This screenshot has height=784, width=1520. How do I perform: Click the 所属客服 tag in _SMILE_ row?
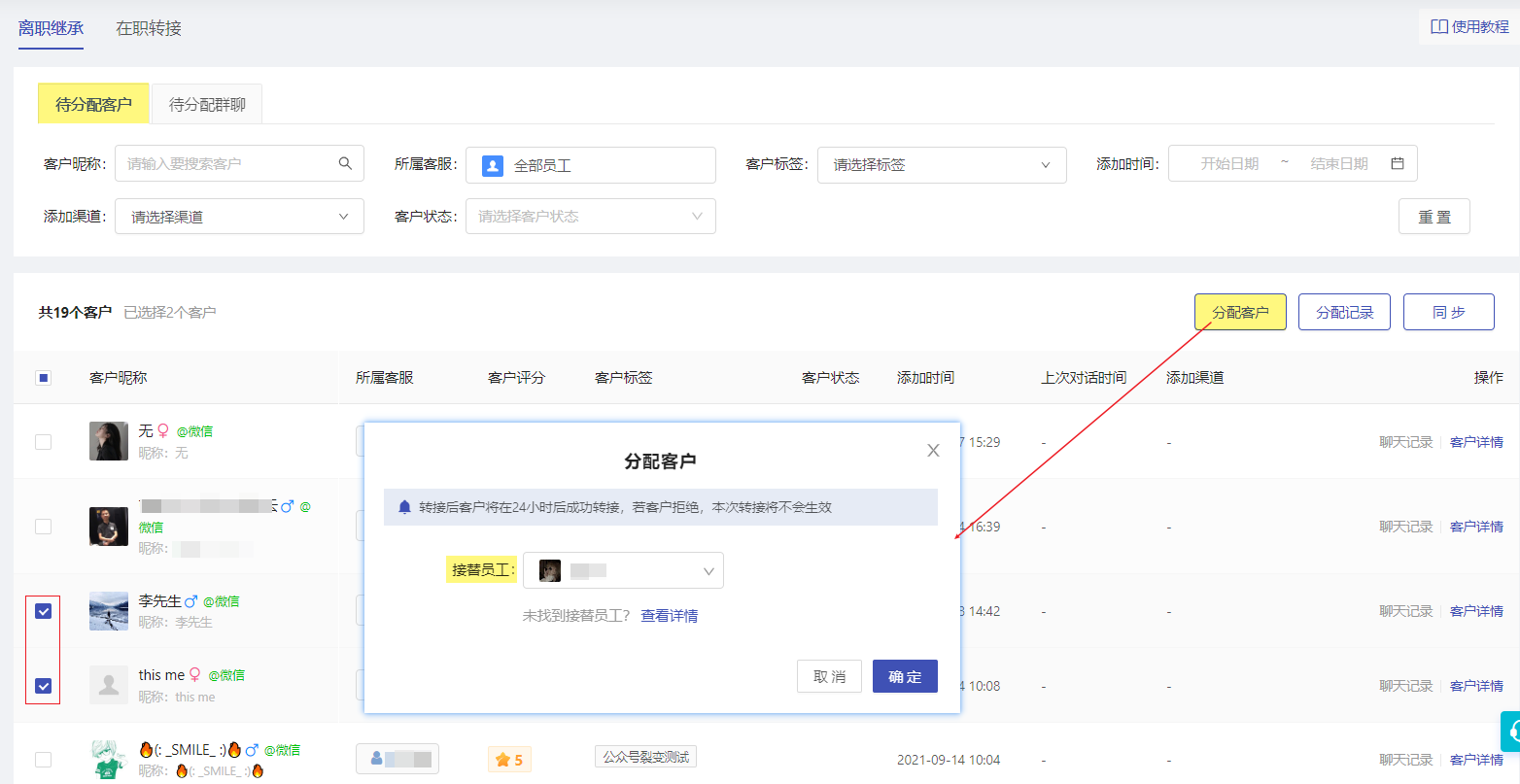397,759
